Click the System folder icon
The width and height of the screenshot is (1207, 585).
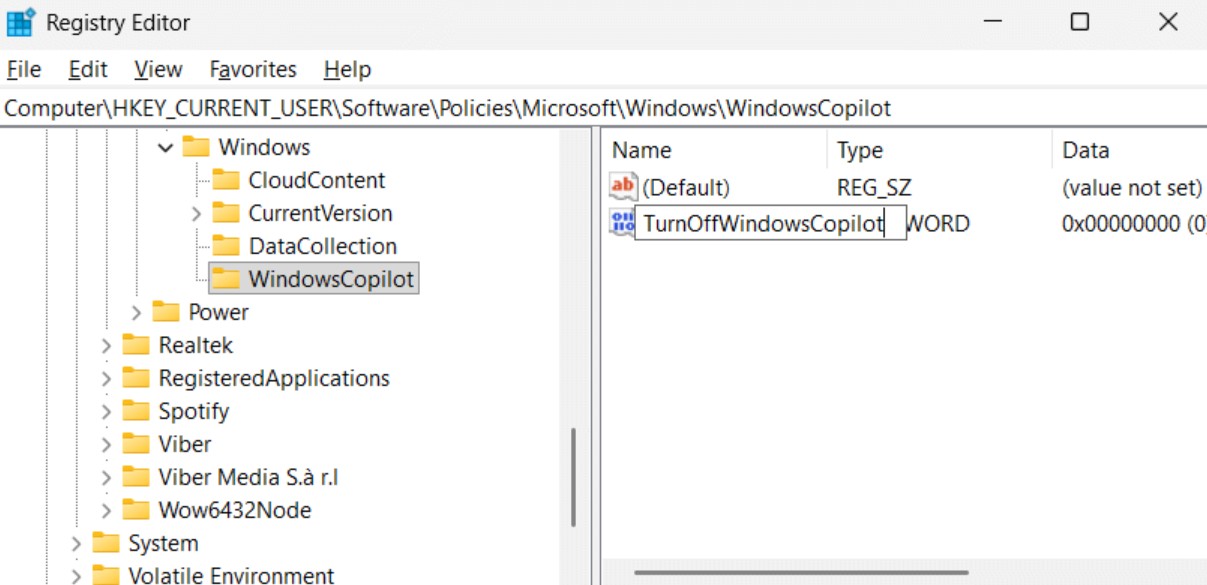106,543
